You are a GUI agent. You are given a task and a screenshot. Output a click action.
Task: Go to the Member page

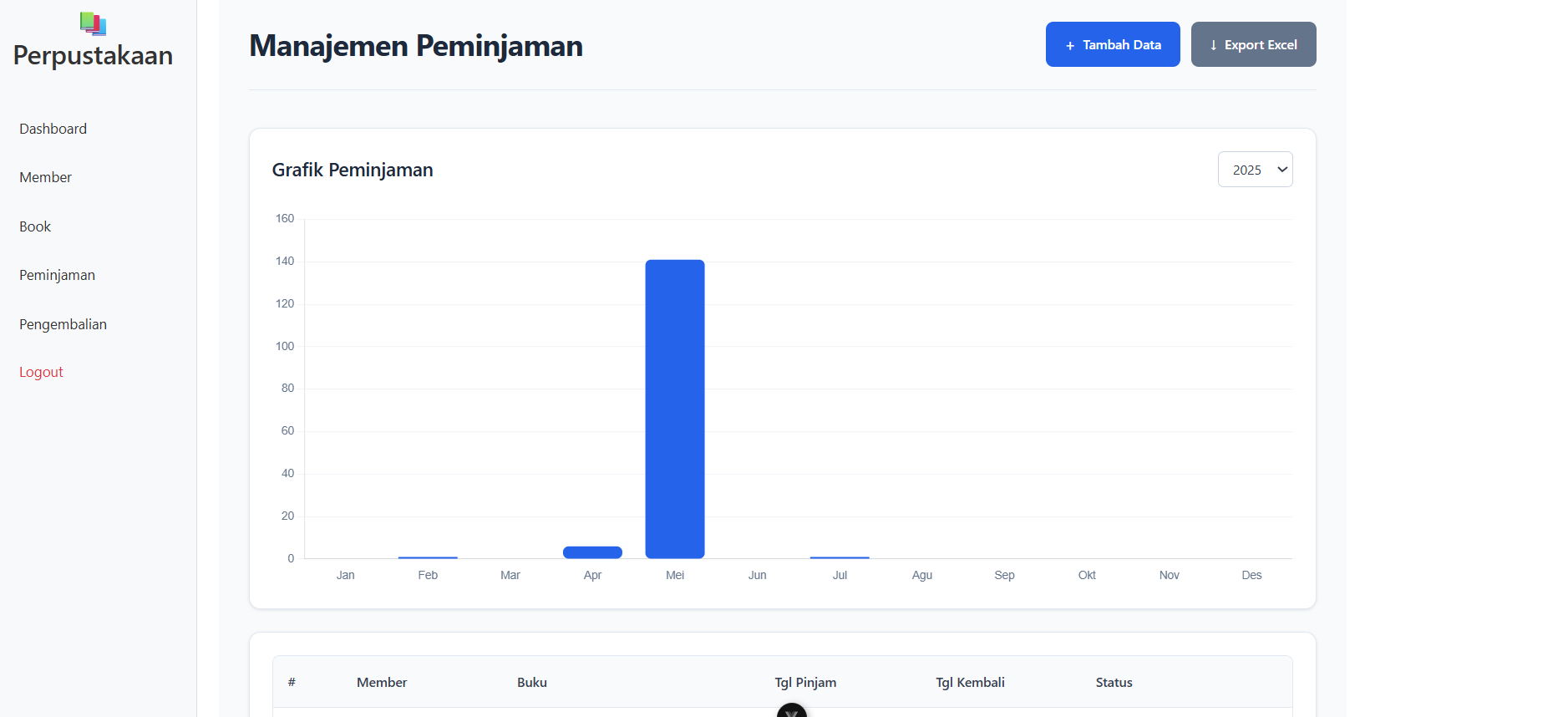(x=46, y=177)
